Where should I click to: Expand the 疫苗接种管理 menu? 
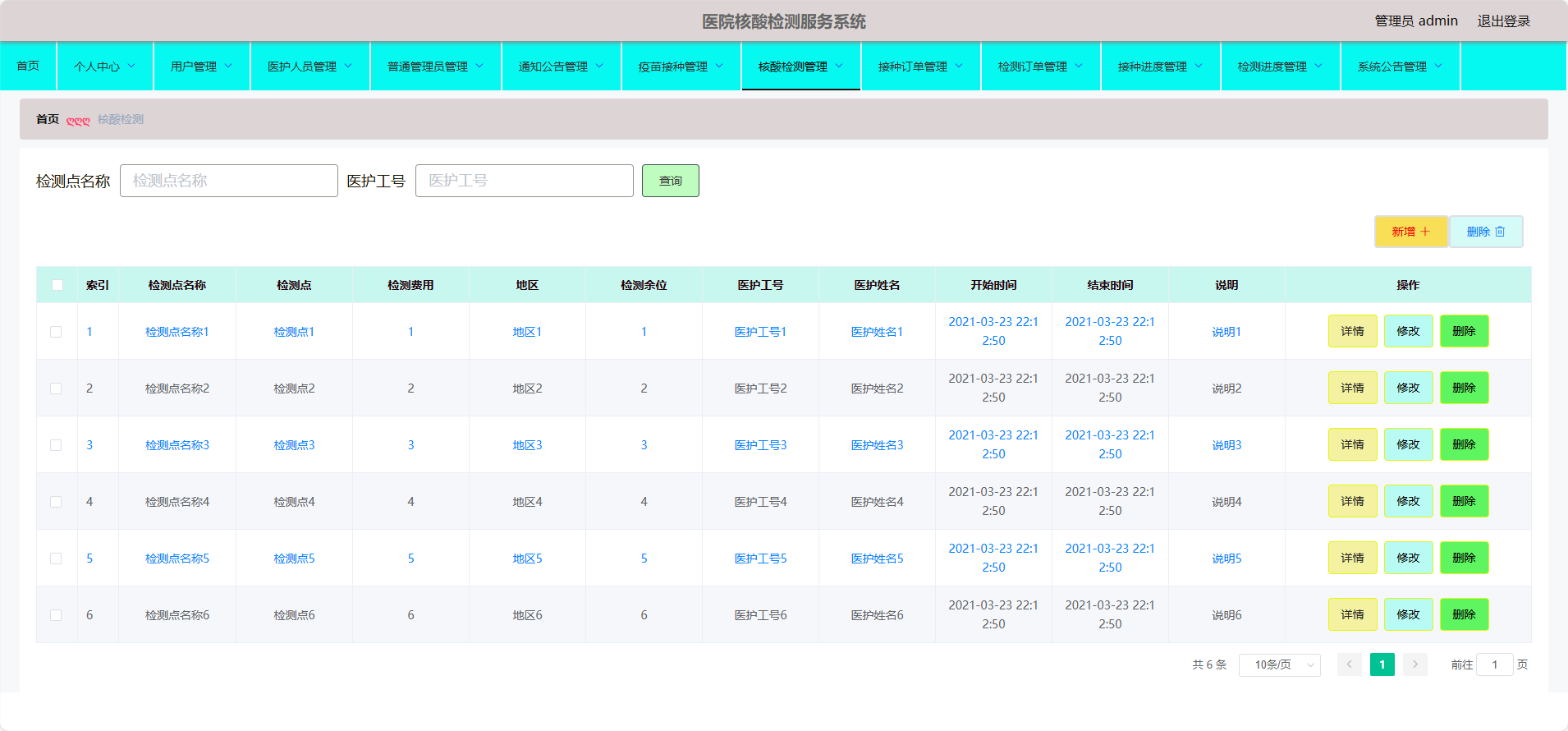point(681,67)
